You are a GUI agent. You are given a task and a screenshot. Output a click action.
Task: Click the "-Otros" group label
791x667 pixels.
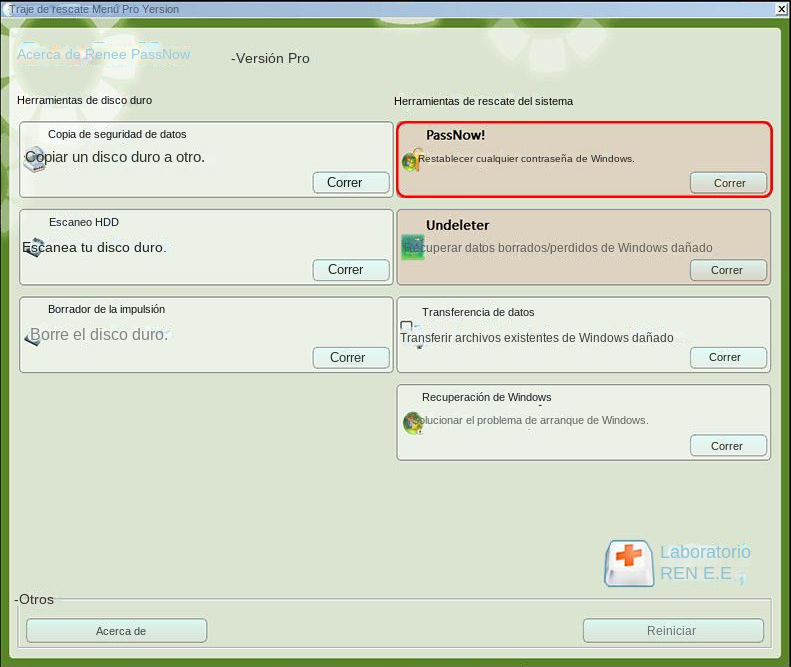click(34, 599)
